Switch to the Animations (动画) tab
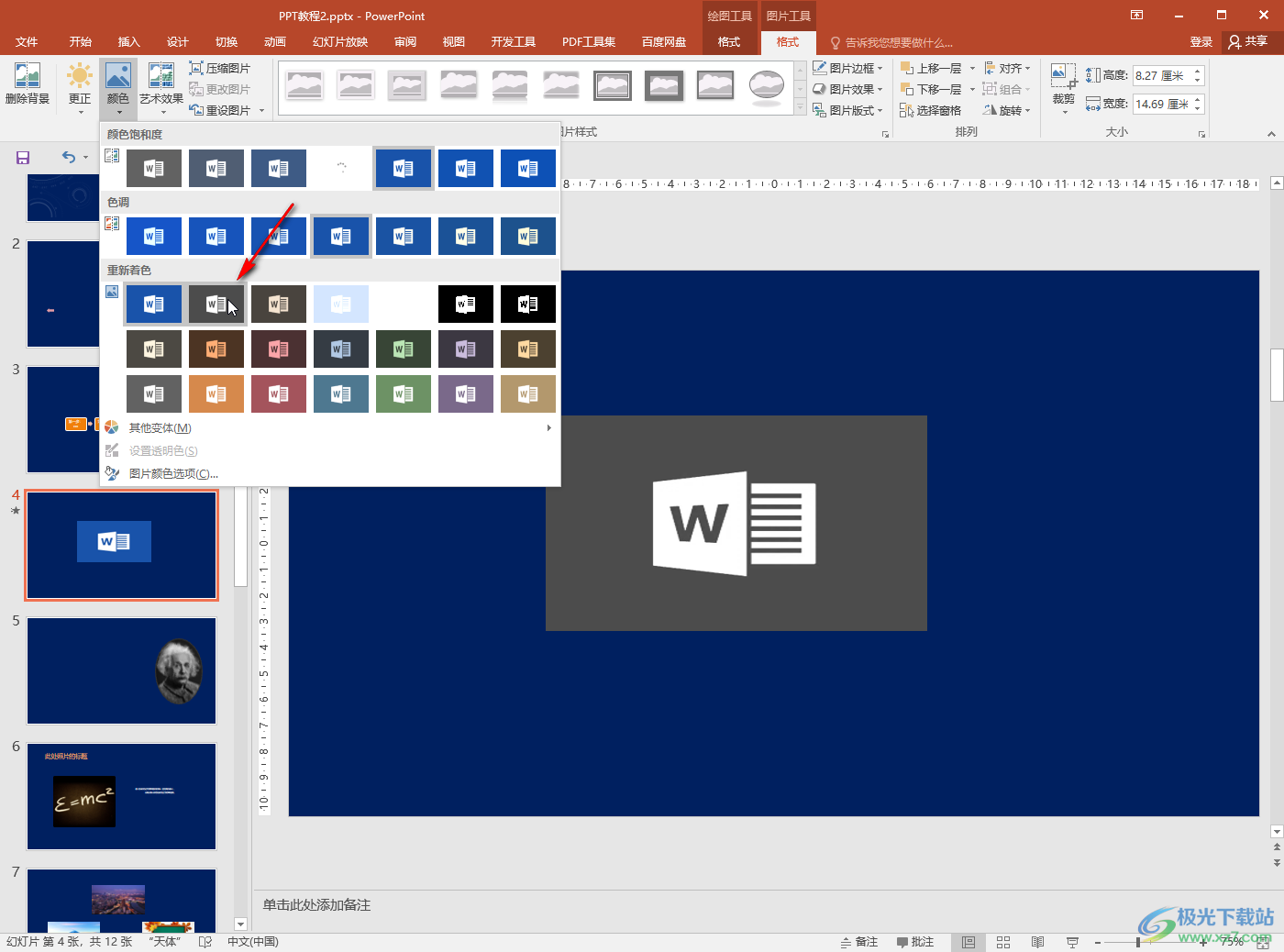 click(275, 42)
